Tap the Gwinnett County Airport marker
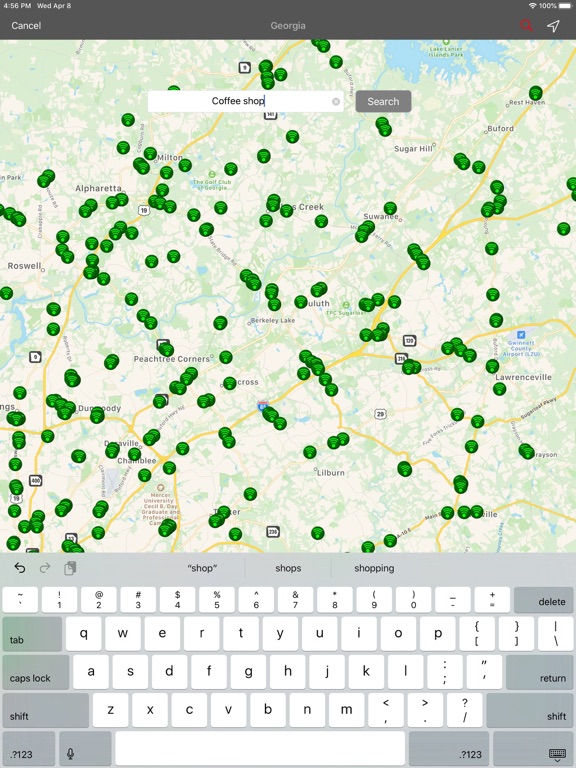 click(x=521, y=335)
